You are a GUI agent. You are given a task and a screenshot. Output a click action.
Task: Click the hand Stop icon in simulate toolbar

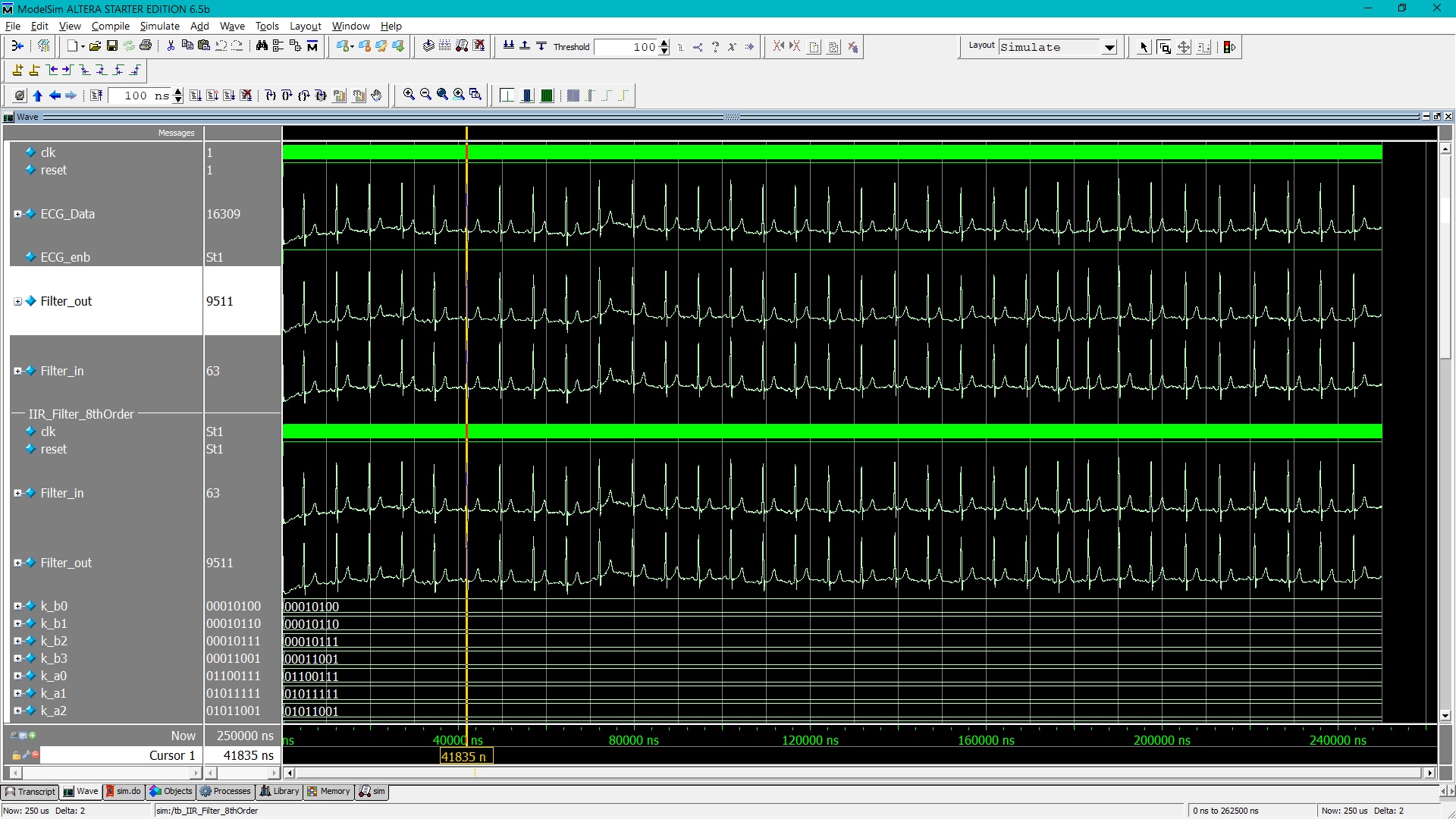coord(376,95)
